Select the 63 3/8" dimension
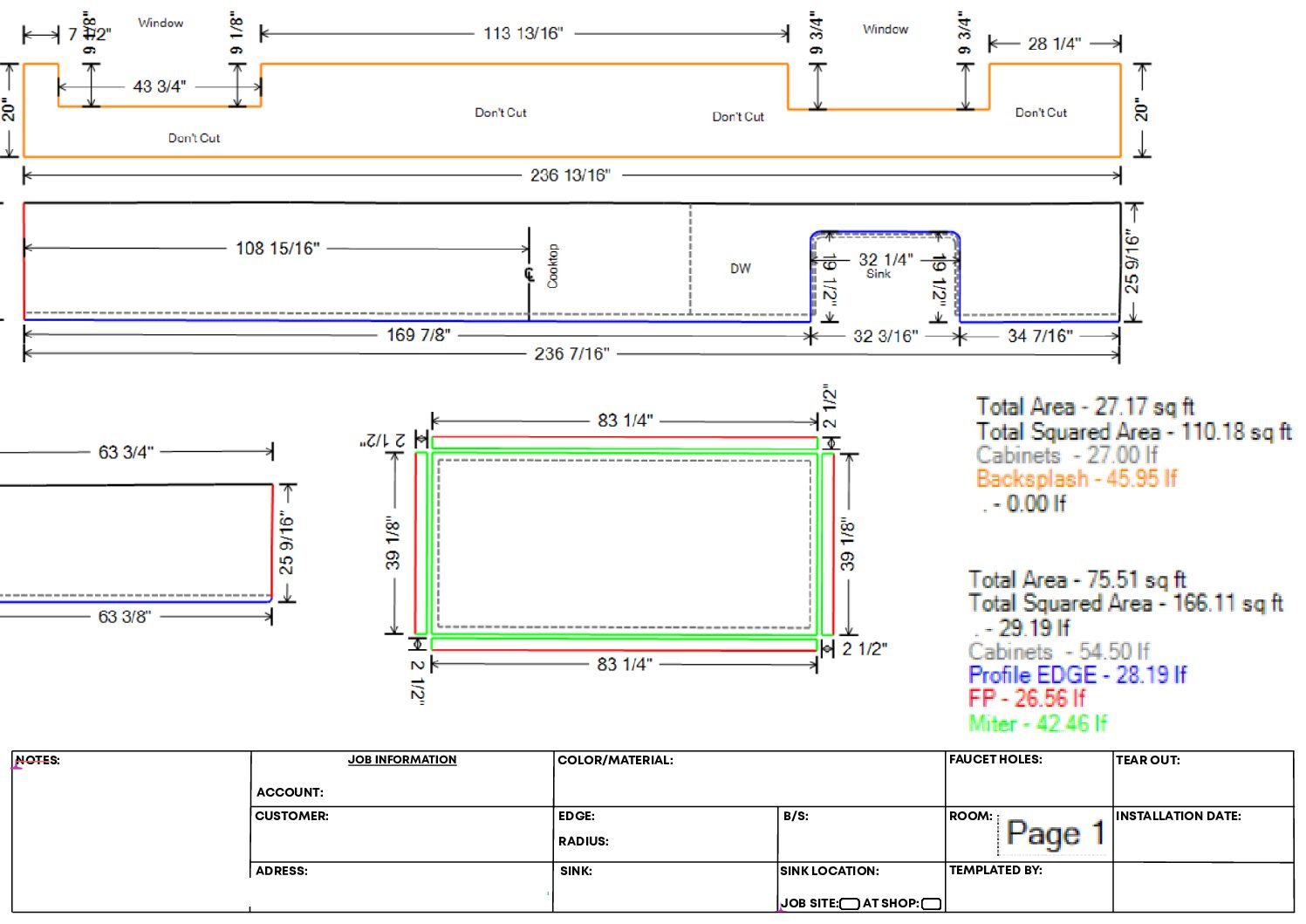This screenshot has width=1306, height=924. [x=125, y=617]
